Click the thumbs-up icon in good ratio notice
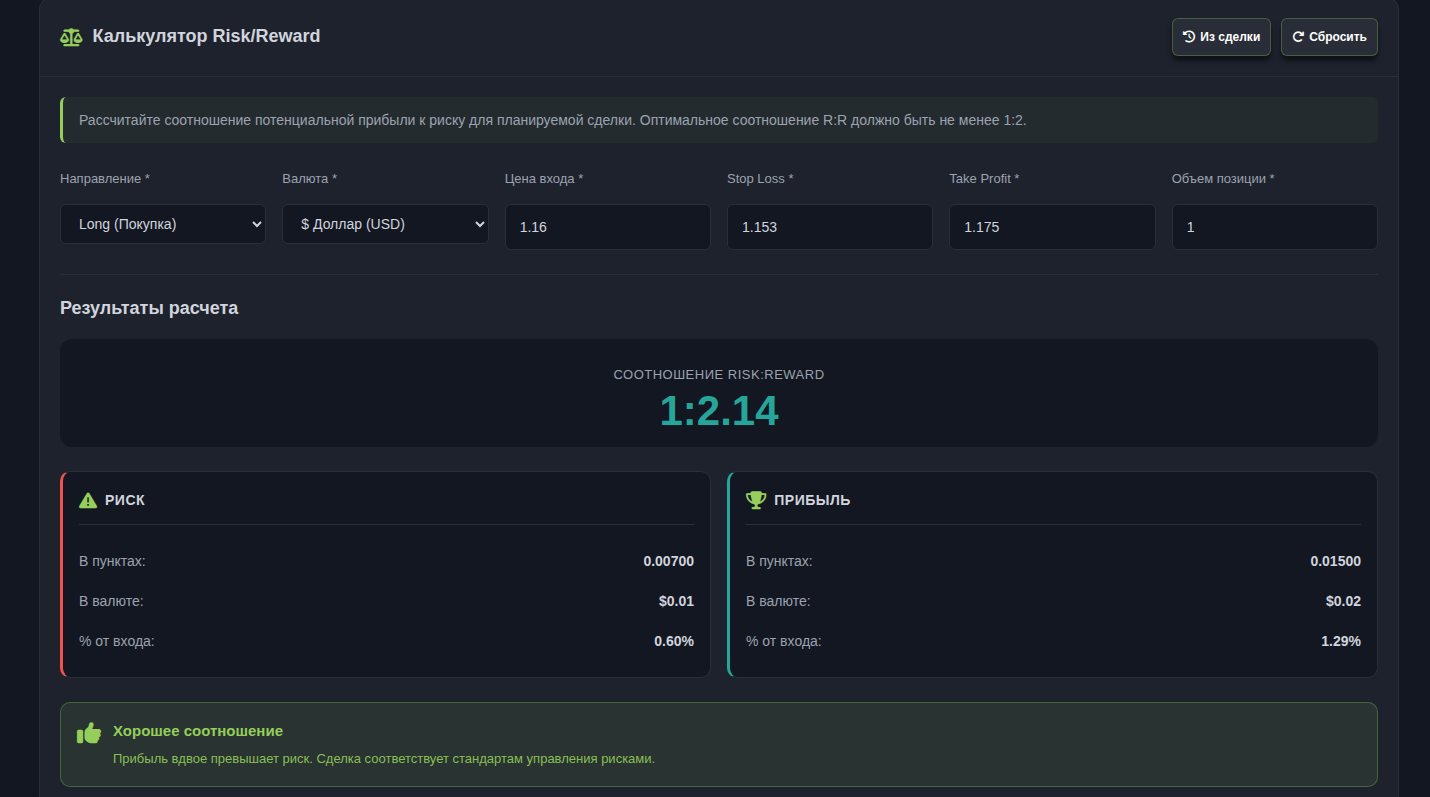The height and width of the screenshot is (797, 1430). tap(90, 733)
